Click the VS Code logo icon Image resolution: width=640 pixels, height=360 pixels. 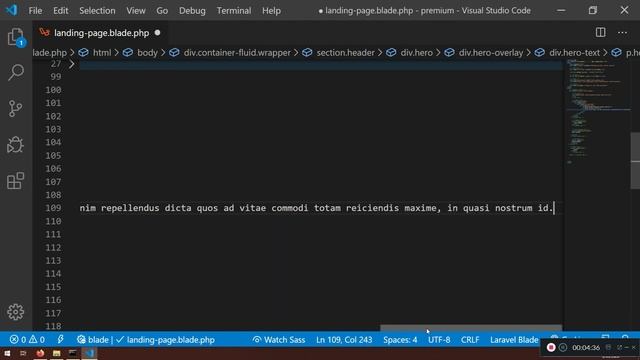click(11, 10)
